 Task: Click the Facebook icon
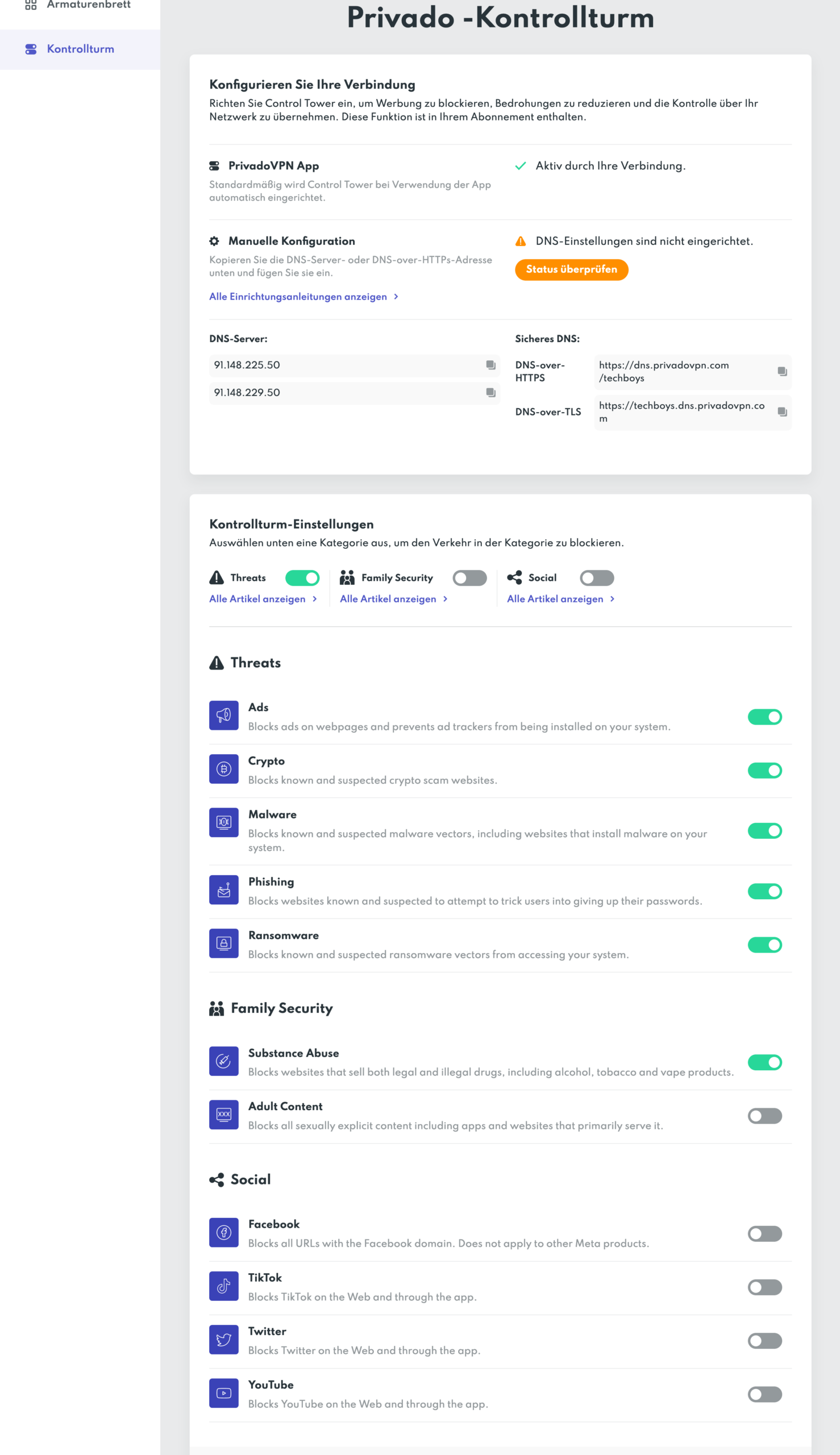224,1233
